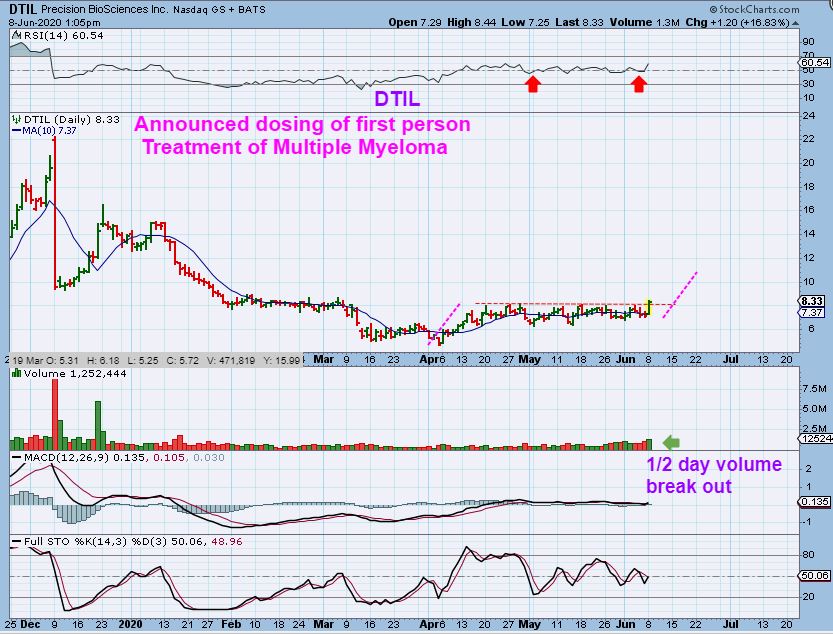Click the High 8.44 quote value
Screen dimensions: 833x634
point(471,22)
